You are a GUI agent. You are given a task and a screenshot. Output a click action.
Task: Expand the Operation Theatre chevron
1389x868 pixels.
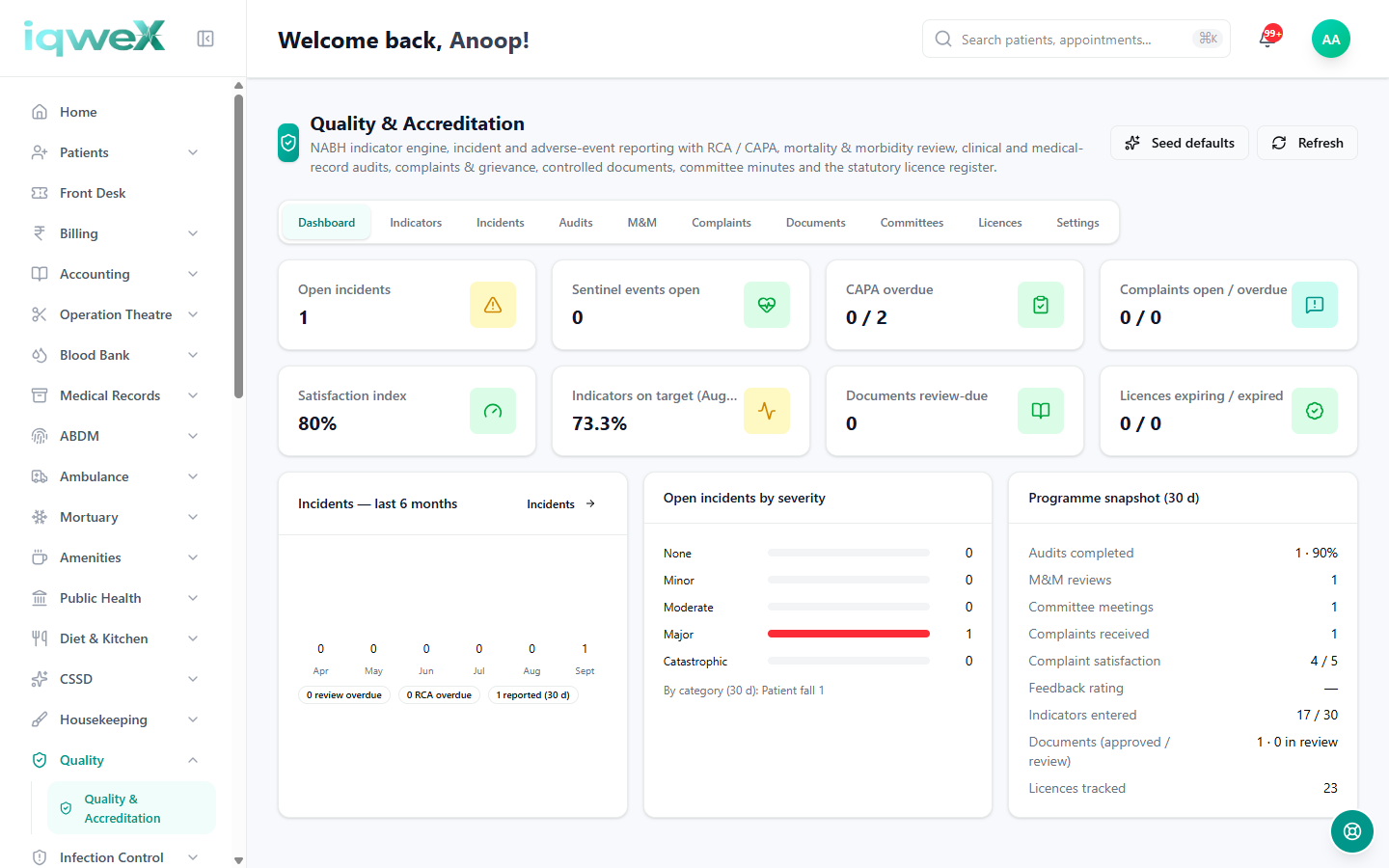pos(193,314)
